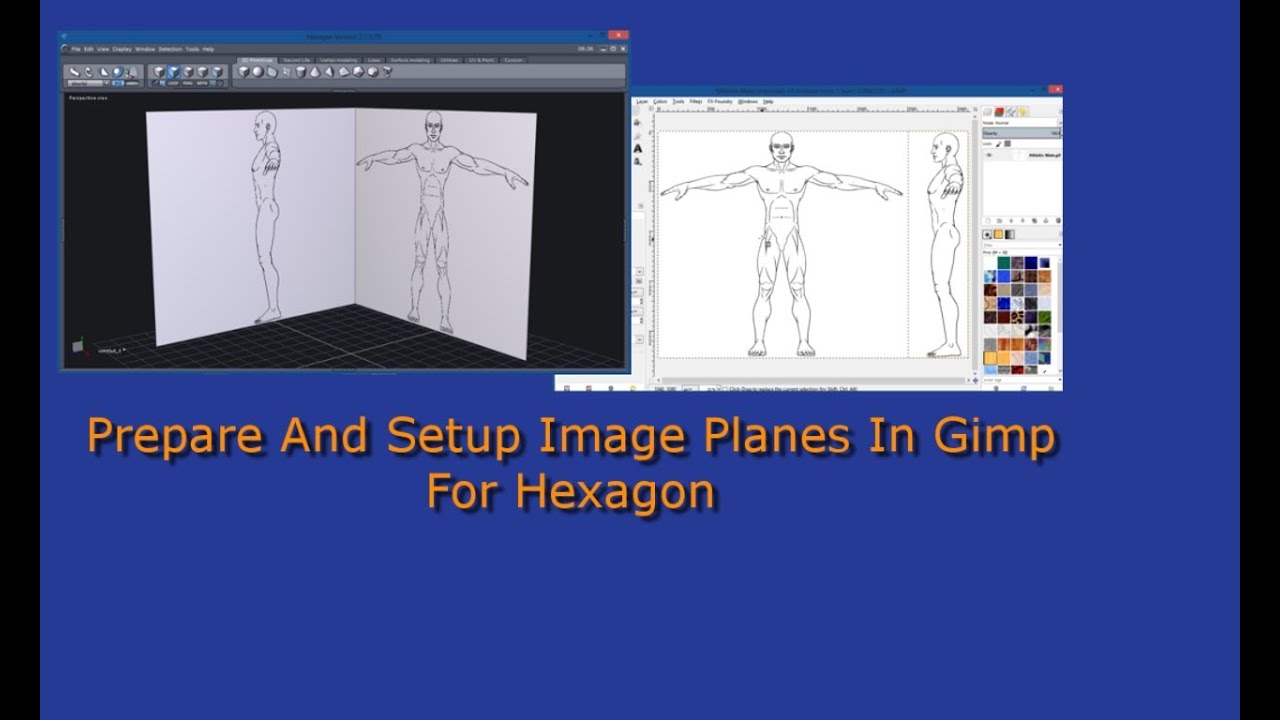
Task: Select the Athletic Male layer name
Action: pos(1045,155)
